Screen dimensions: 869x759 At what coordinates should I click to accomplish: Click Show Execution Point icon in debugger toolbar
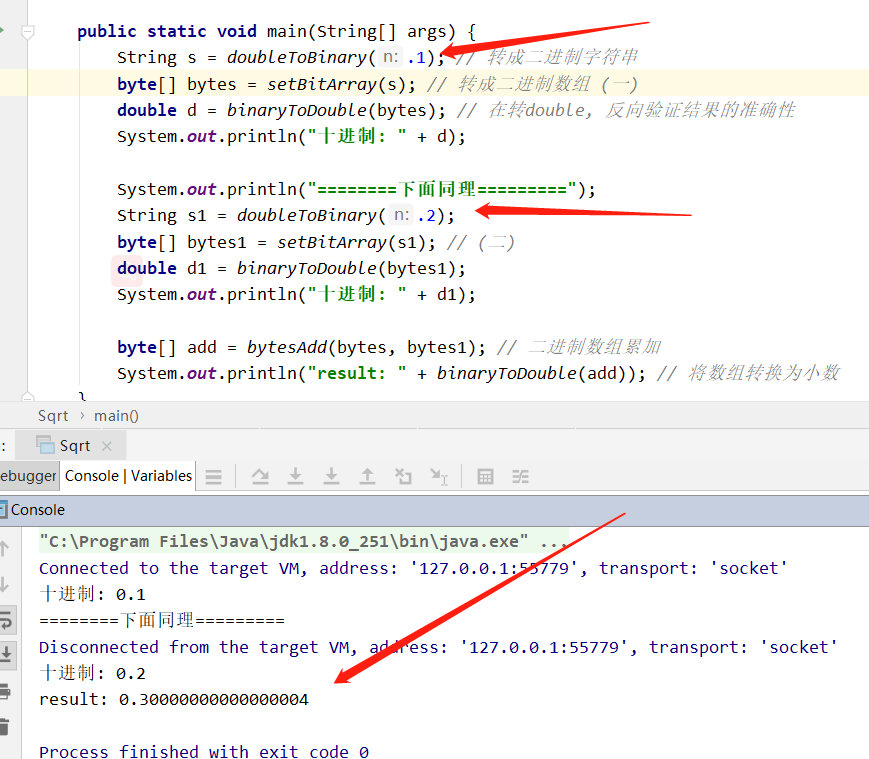click(x=213, y=476)
